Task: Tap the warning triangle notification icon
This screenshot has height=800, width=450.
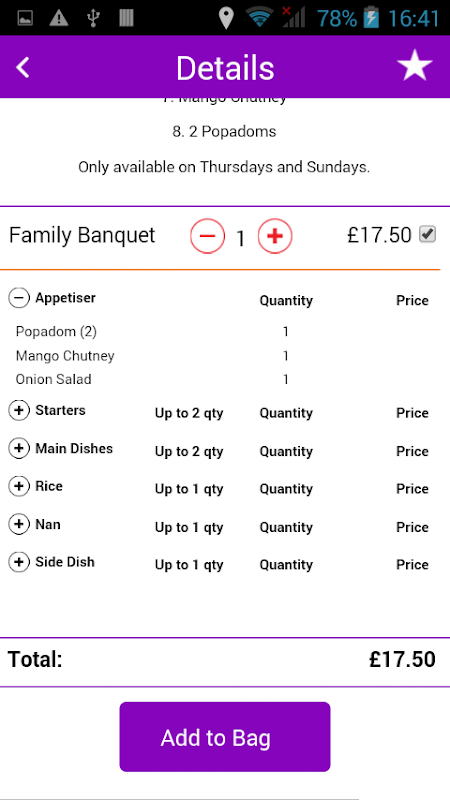Action: [x=59, y=18]
